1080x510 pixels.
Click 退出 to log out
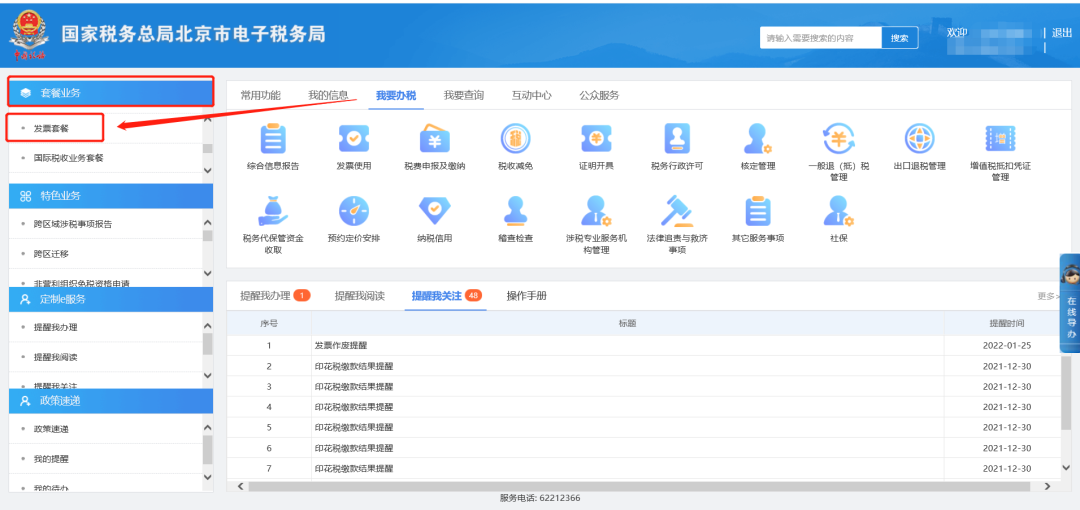point(1063,32)
